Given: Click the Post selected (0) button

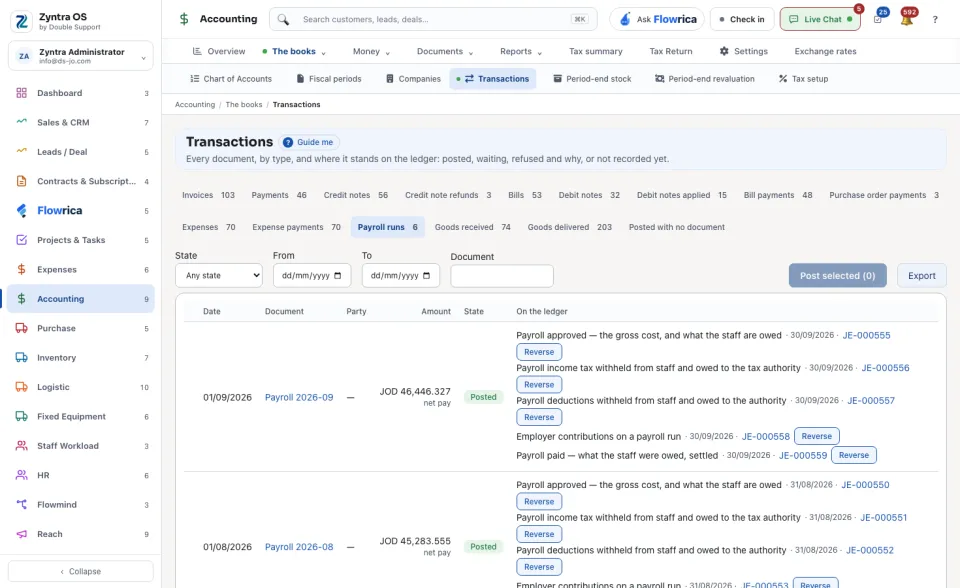Looking at the screenshot, I should coord(837,276).
